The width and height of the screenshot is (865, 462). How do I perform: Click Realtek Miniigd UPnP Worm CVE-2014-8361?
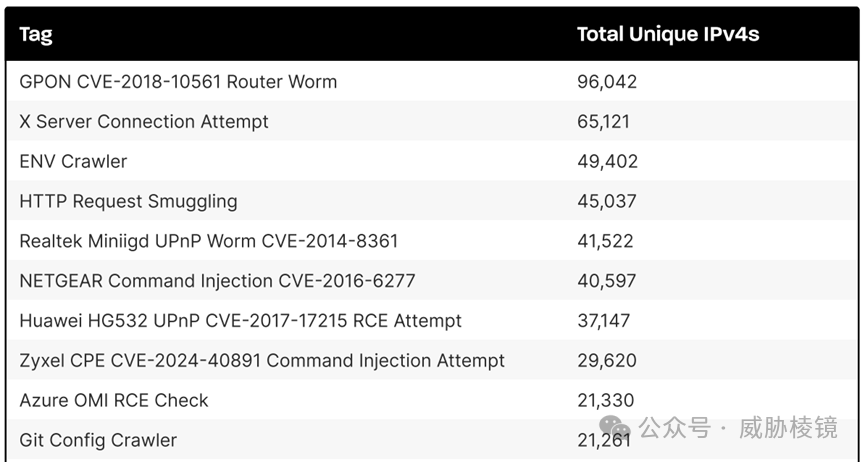point(209,241)
